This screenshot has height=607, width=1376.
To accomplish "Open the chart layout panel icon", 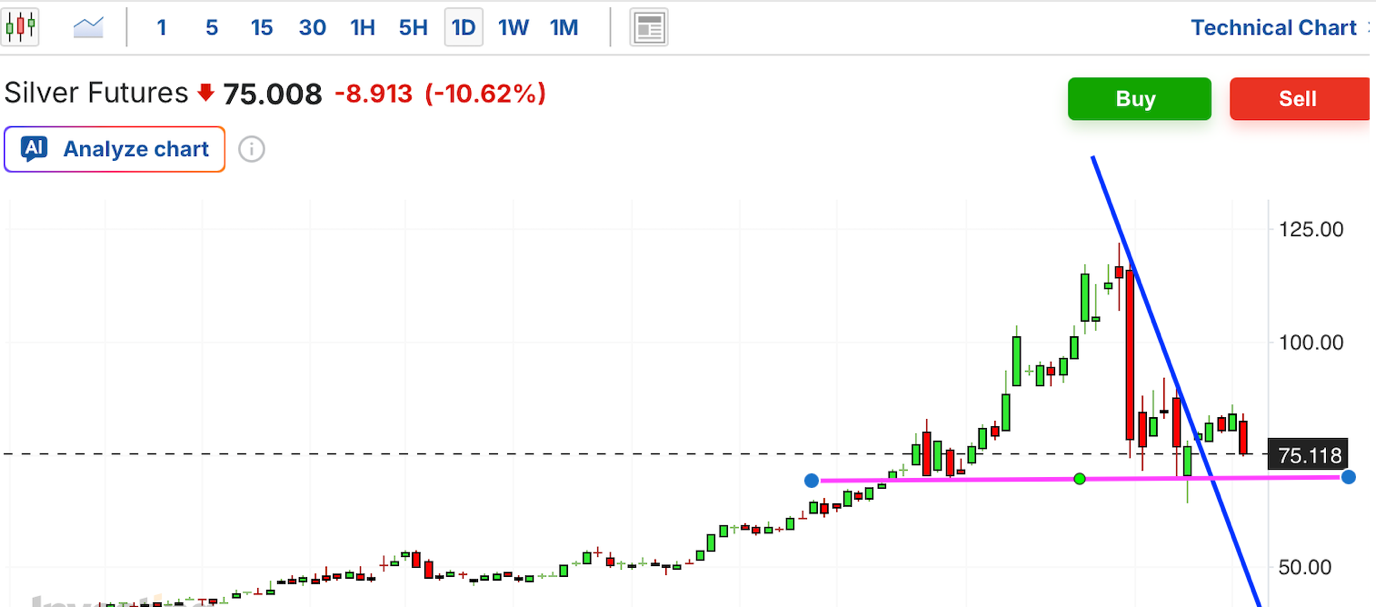I will 649,27.
